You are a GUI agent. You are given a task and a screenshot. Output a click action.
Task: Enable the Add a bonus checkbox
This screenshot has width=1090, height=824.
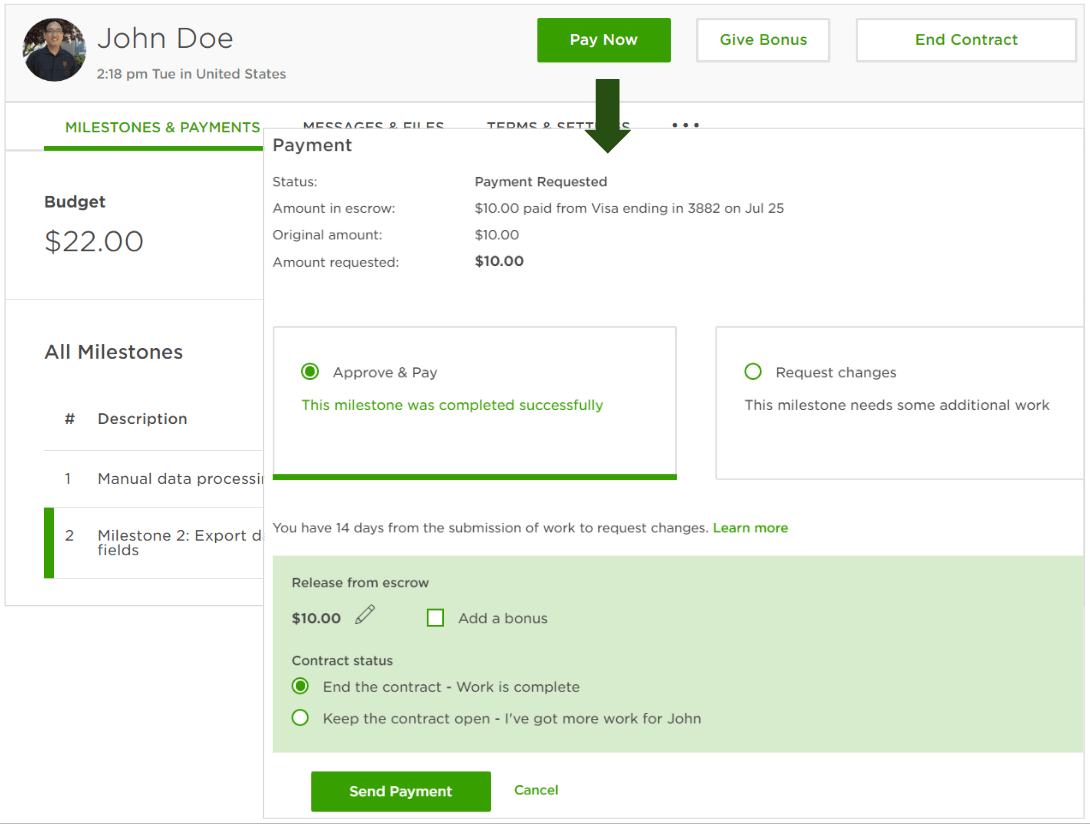[x=435, y=618]
